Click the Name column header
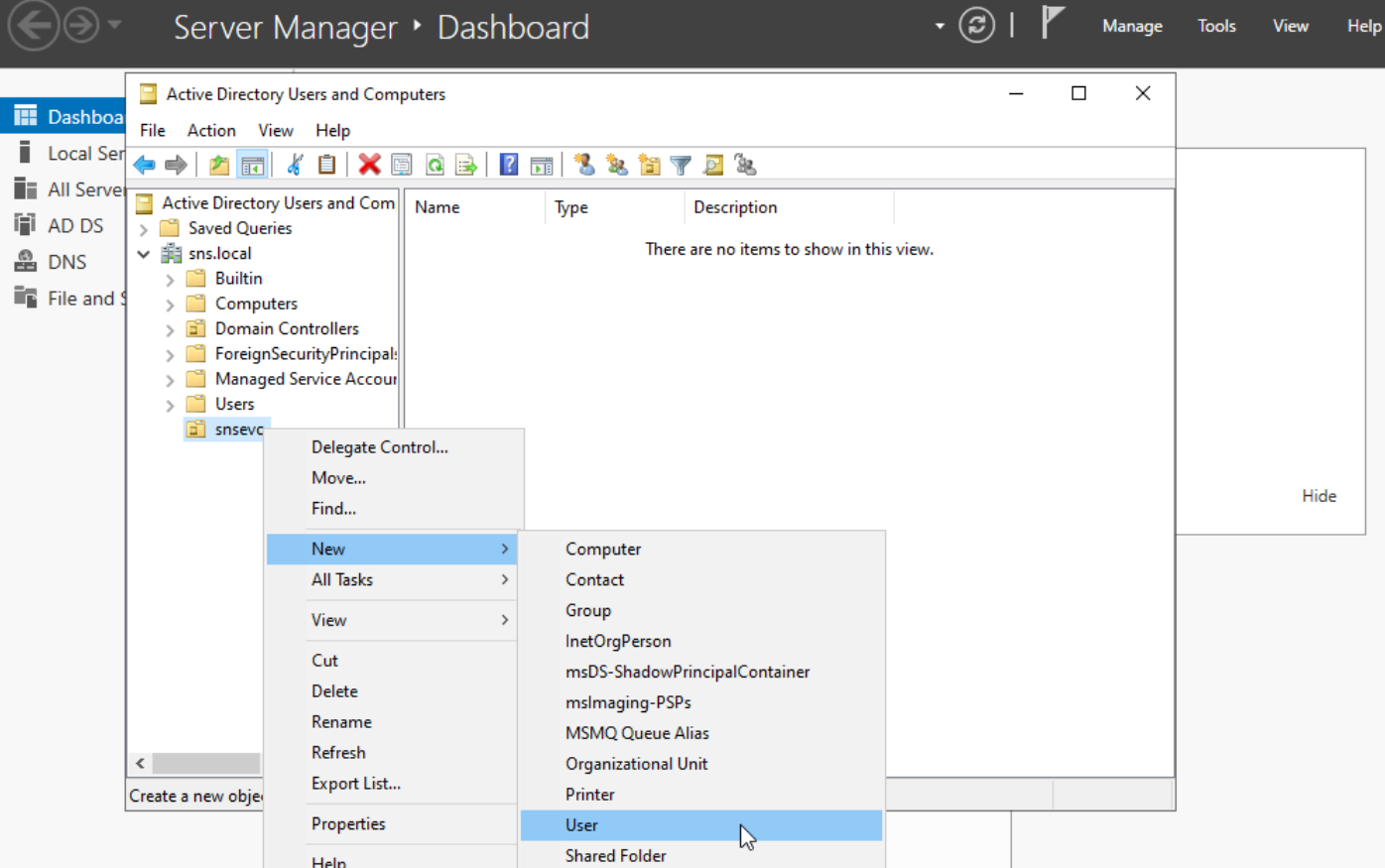1385x868 pixels. (475, 207)
